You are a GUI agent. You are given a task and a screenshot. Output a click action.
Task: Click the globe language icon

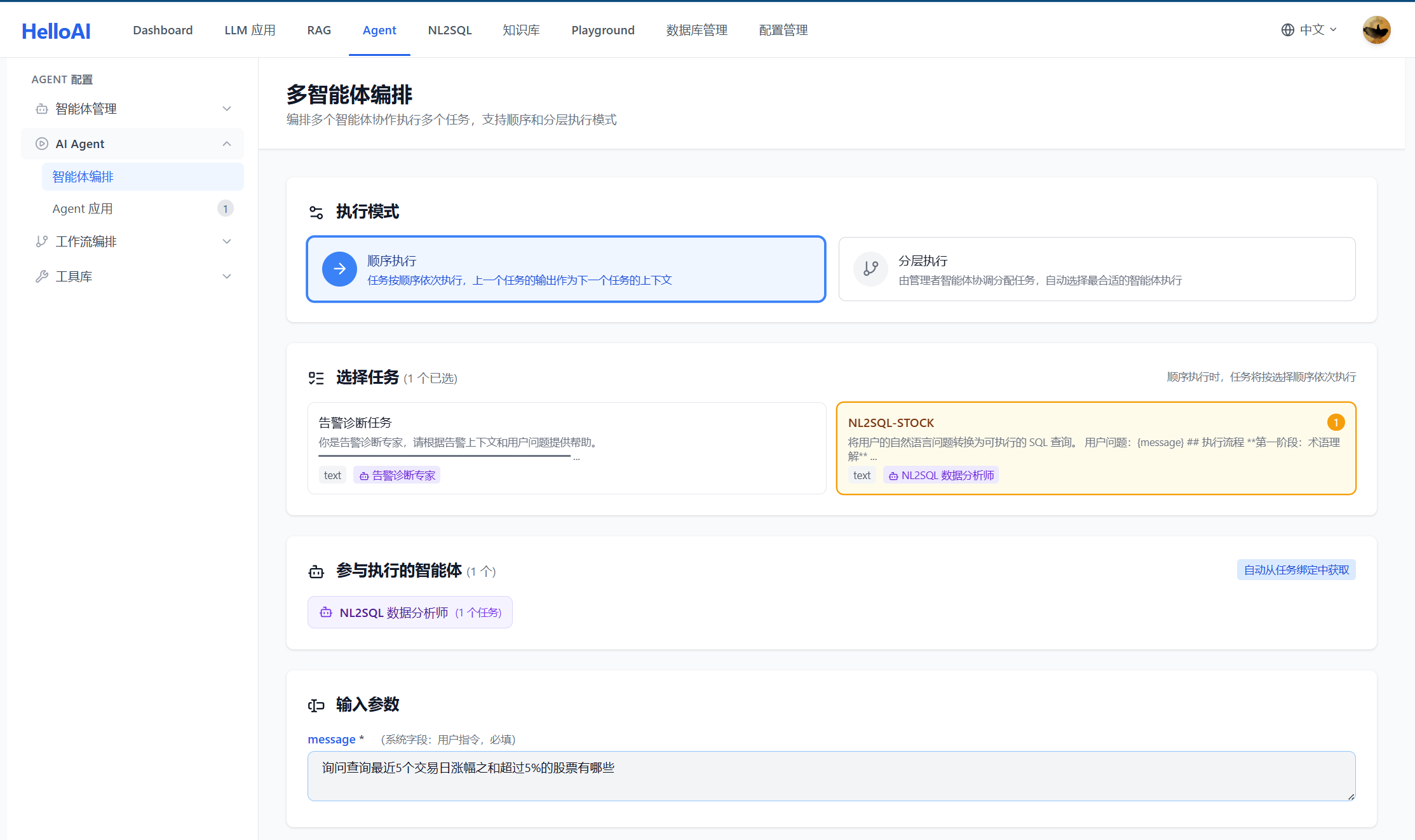pos(1287,30)
